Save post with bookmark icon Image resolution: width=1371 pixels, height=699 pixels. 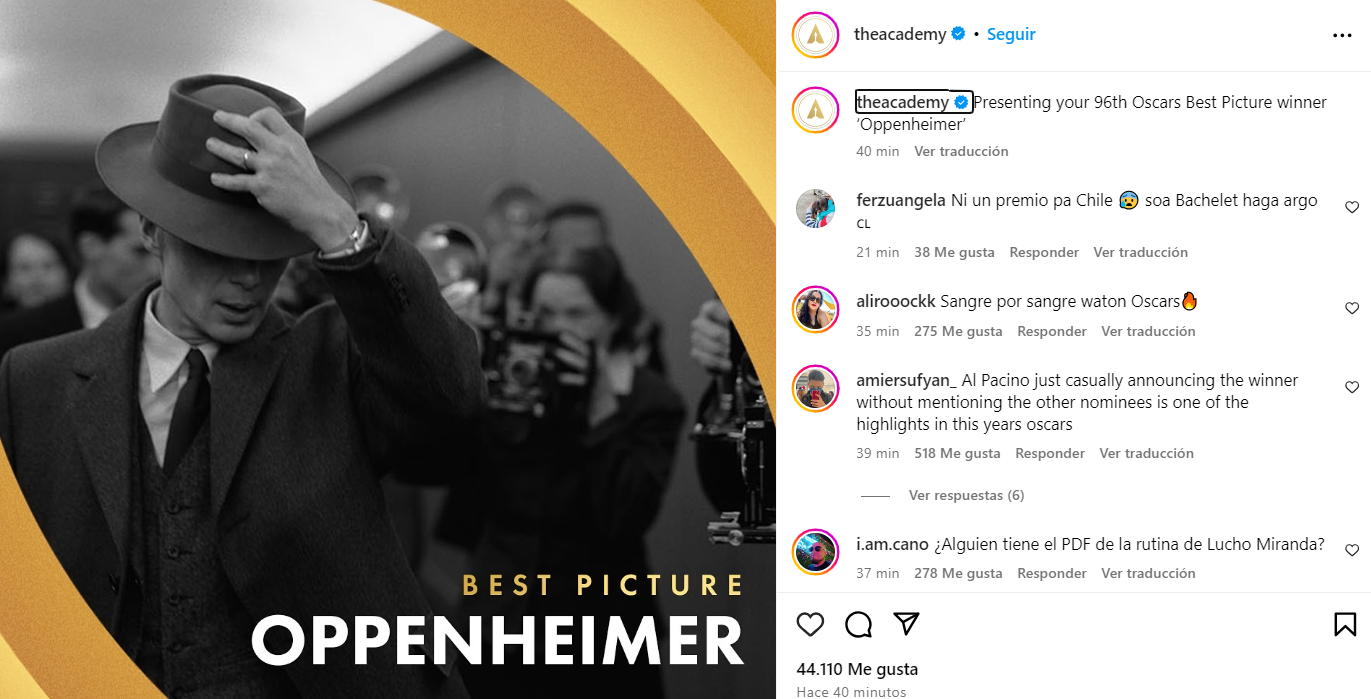pos(1345,625)
